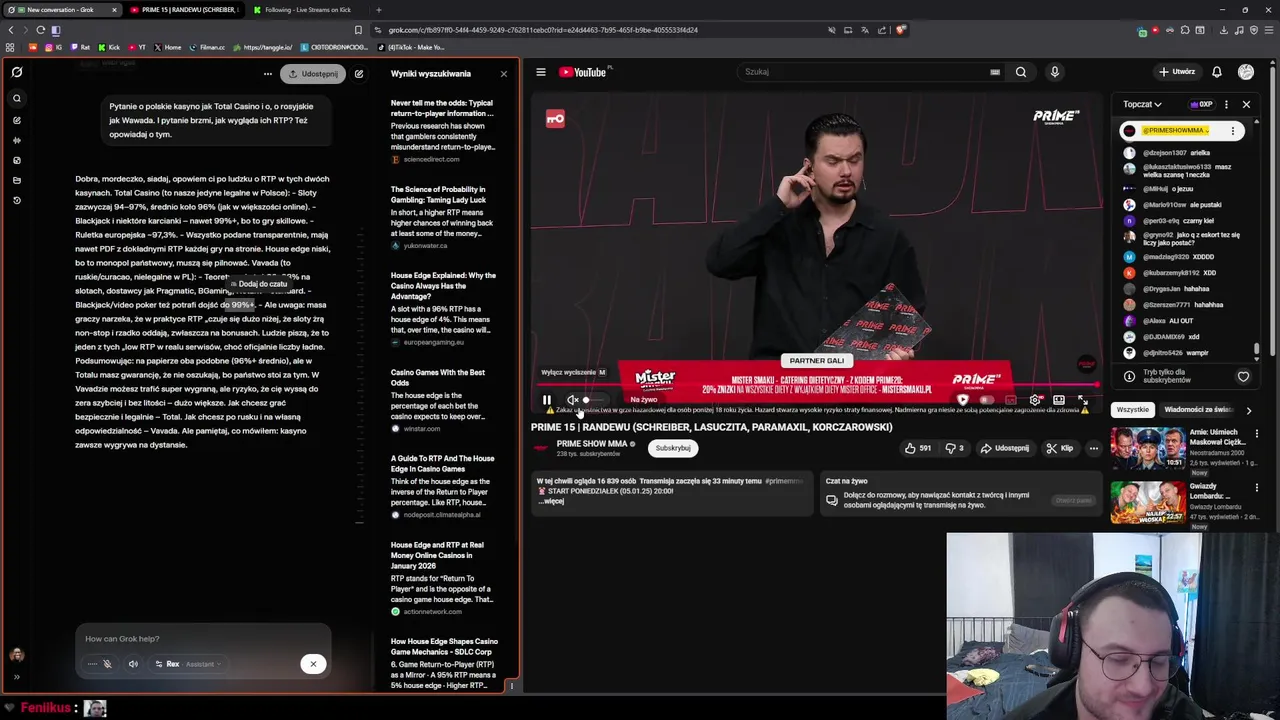The image size is (1280, 720).
Task: Dislike the video showing 3 dislikes
Action: (x=955, y=448)
